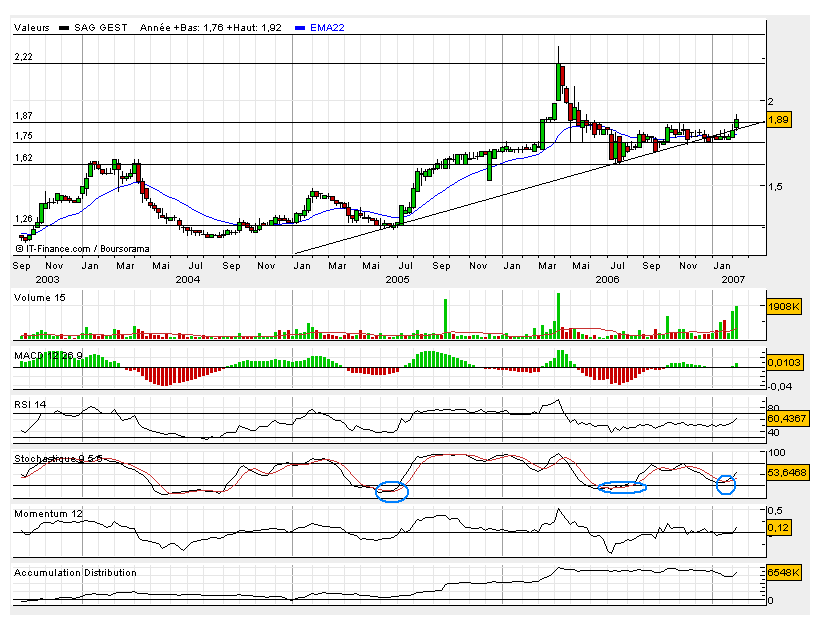The image size is (815, 623).
Task: Click the MACD 12 26 9 panel label
Action: point(48,355)
